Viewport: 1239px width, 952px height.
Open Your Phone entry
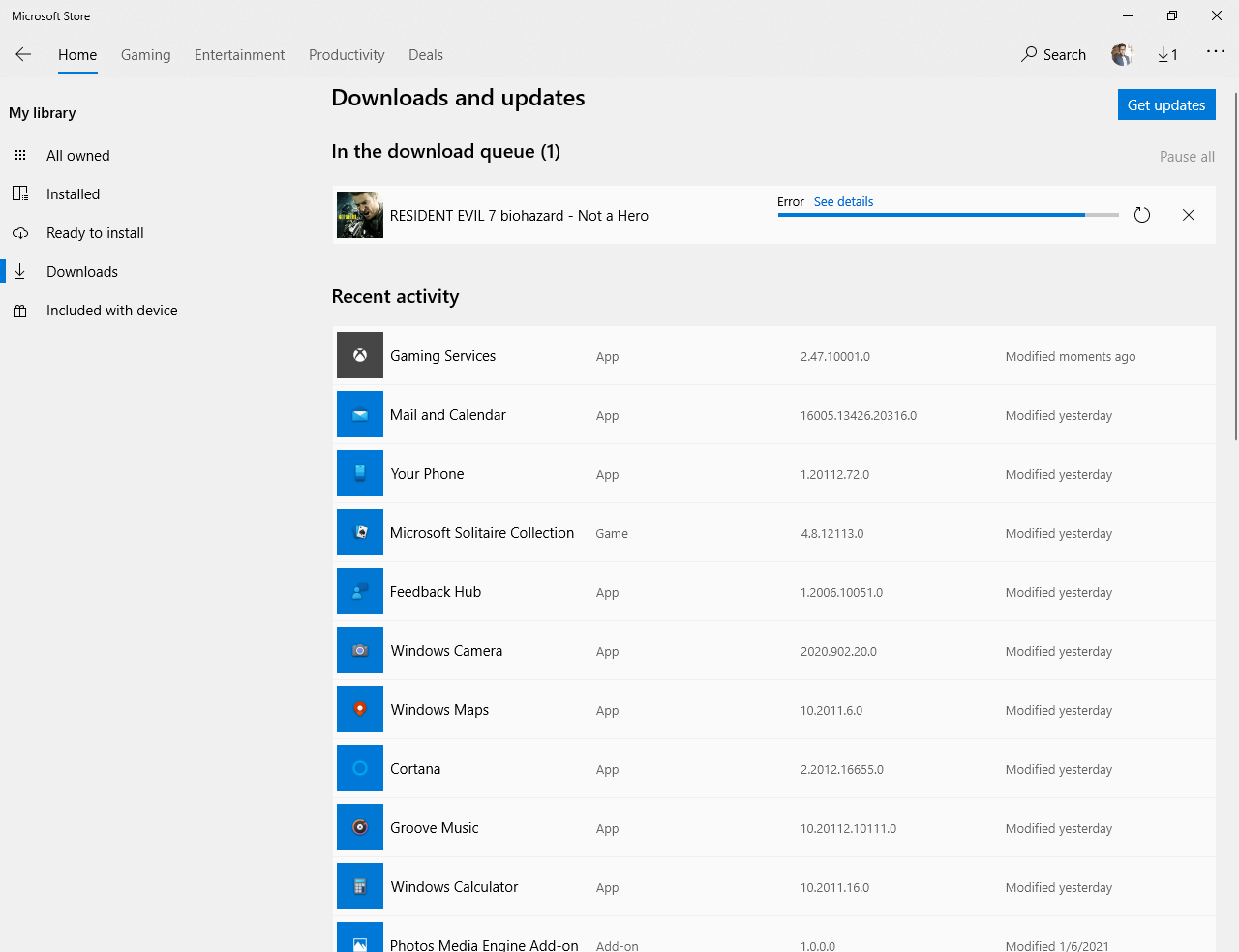(774, 473)
